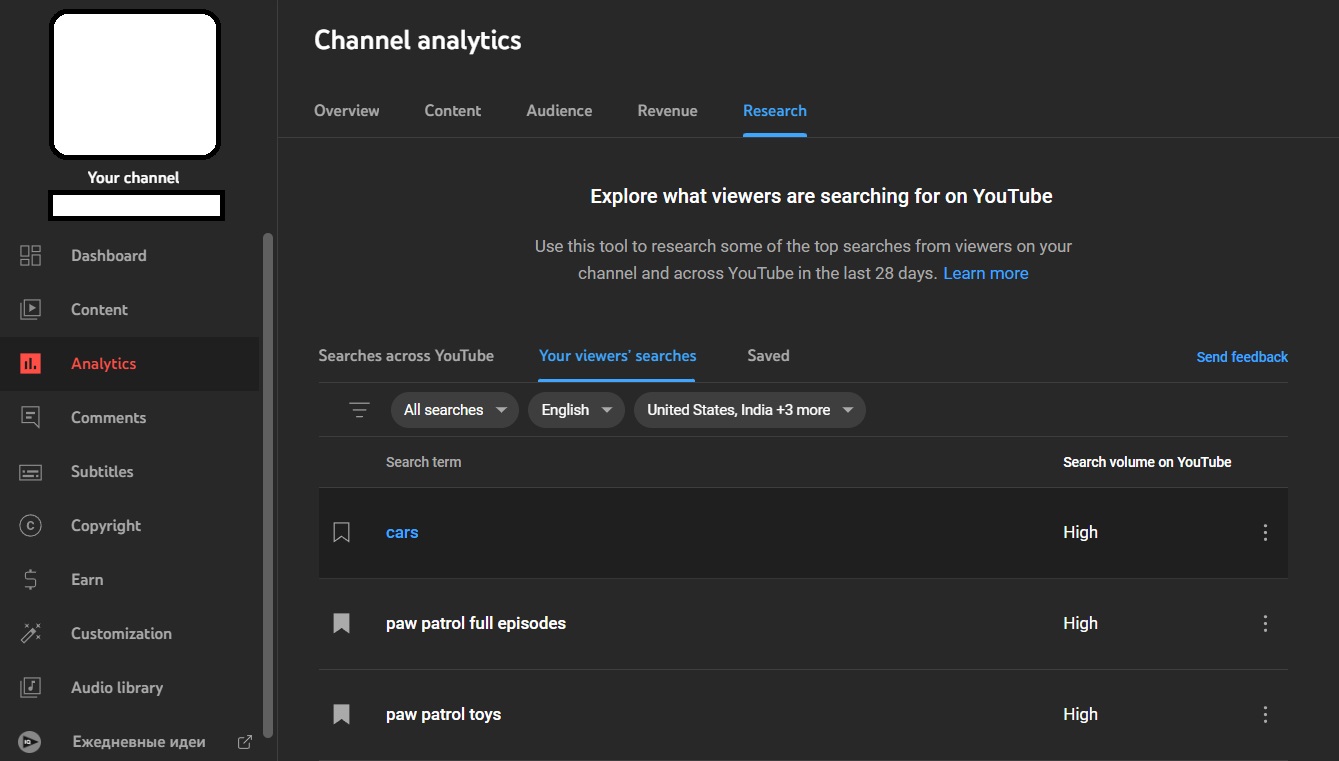Viewport: 1339px width, 761px height.
Task: Select Your viewers' searches tab
Action: pyautogui.click(x=618, y=356)
